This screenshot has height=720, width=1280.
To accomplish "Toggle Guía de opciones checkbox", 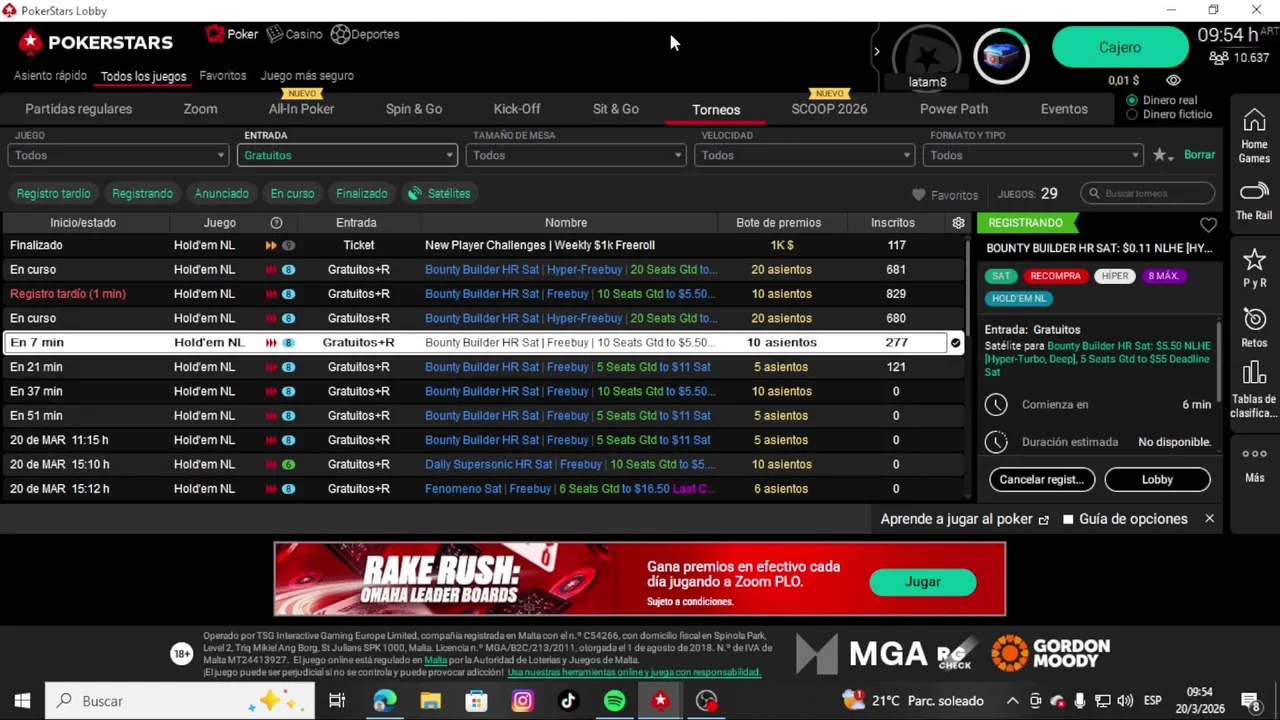I will click(1068, 519).
